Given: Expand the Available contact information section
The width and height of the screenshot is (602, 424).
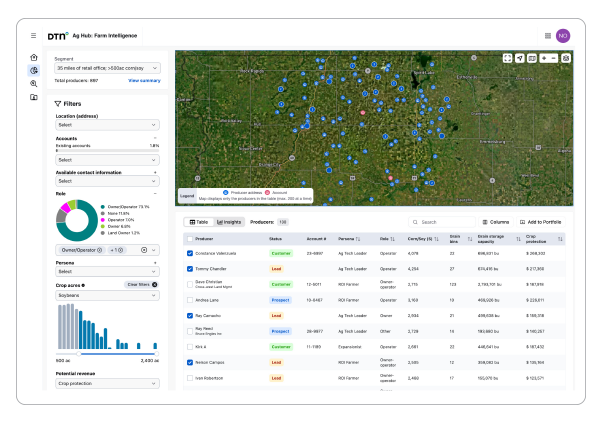Looking at the screenshot, I should point(155,172).
